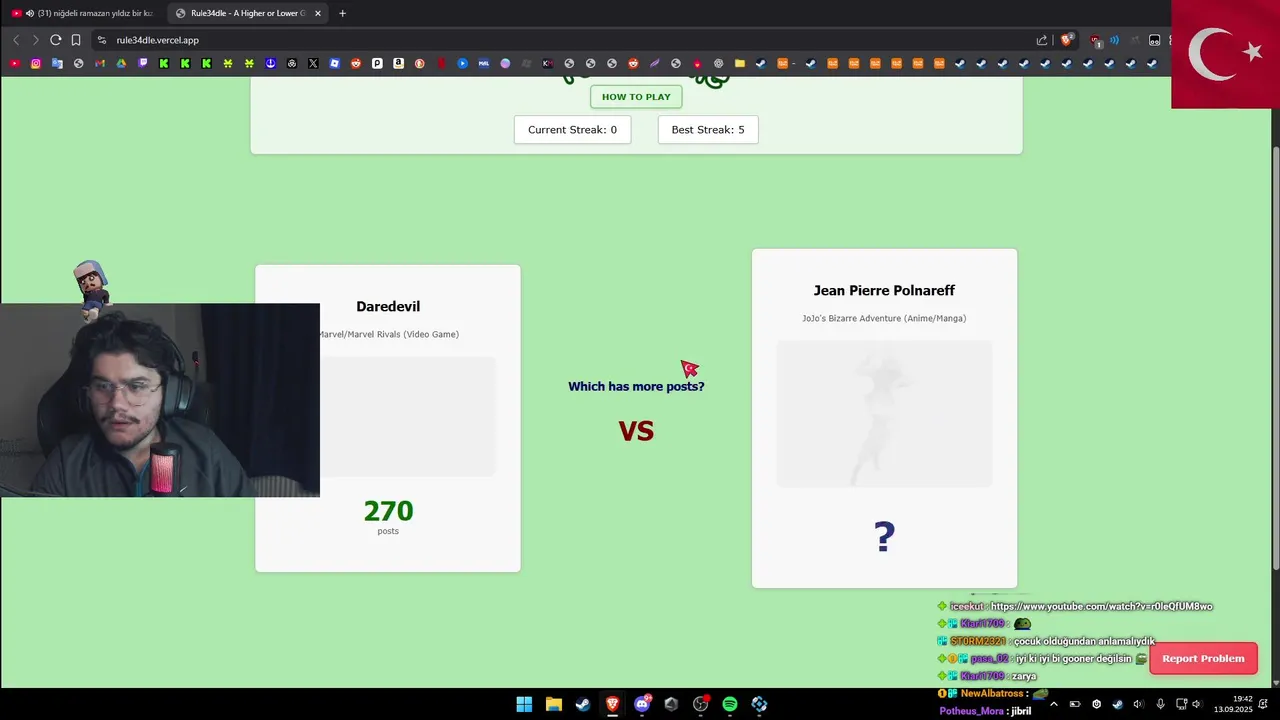Click the address bar URL rule34dle.vercel.app
Image resolution: width=1280 pixels, height=720 pixels.
pos(157,40)
